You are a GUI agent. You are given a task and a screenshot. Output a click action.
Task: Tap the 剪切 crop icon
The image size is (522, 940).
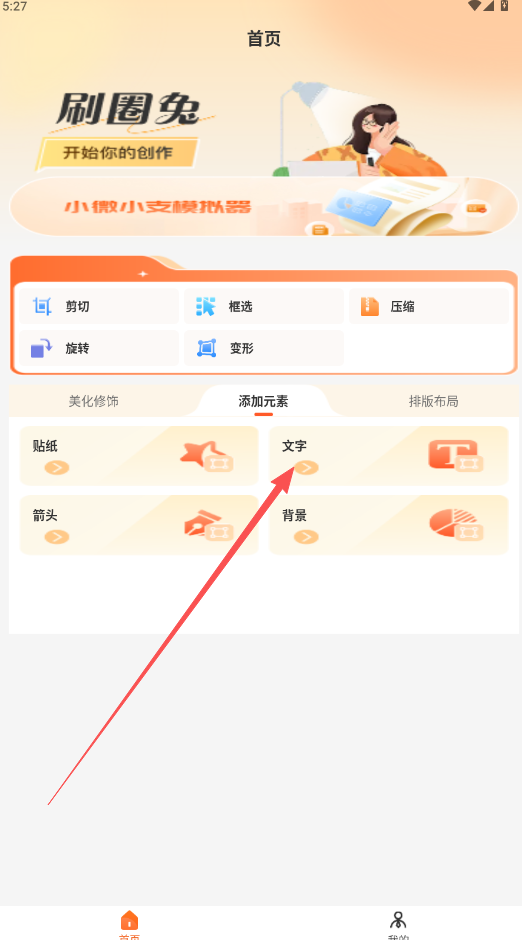tap(41, 306)
